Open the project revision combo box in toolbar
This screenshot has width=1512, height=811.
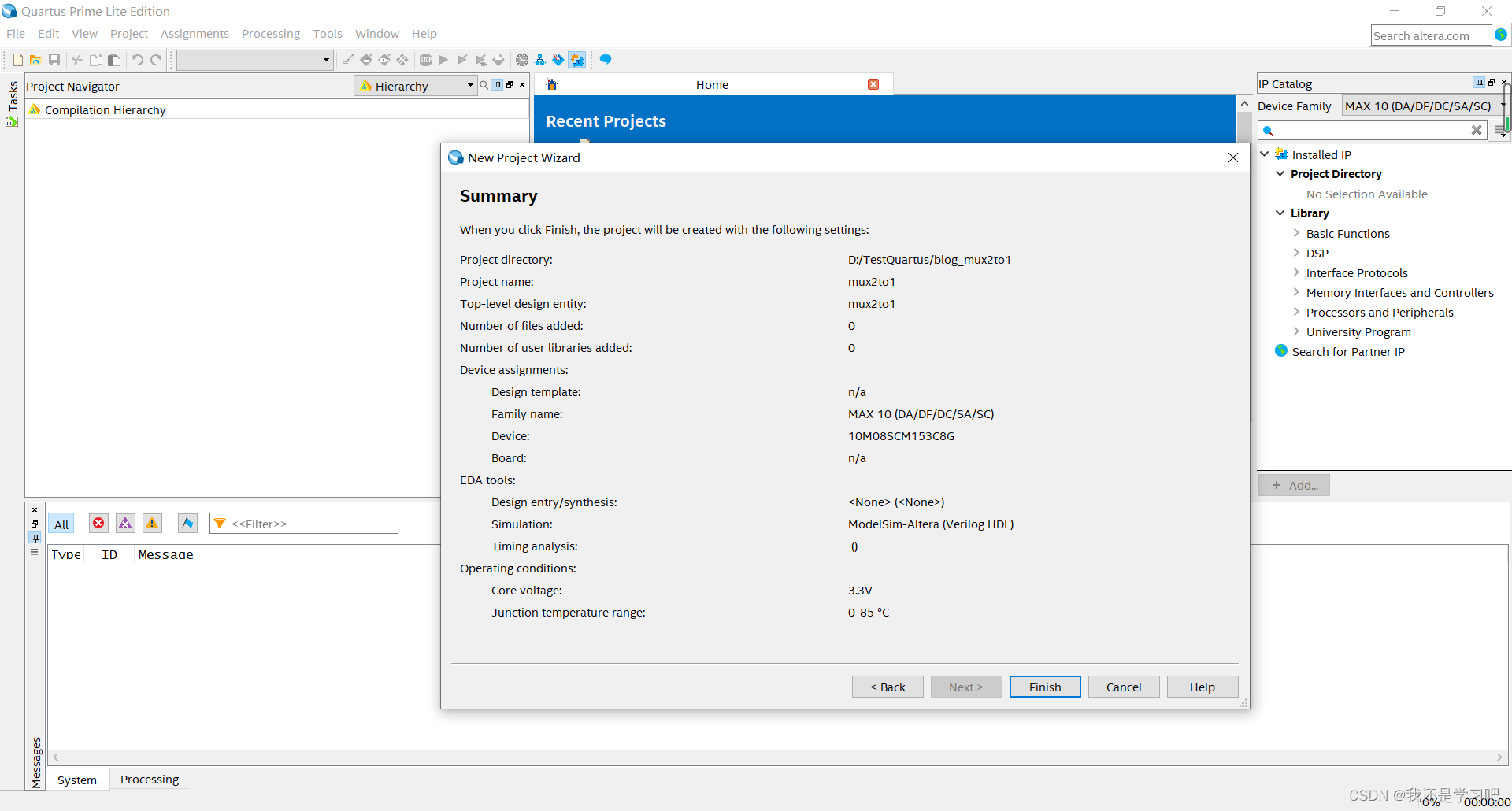coord(254,60)
